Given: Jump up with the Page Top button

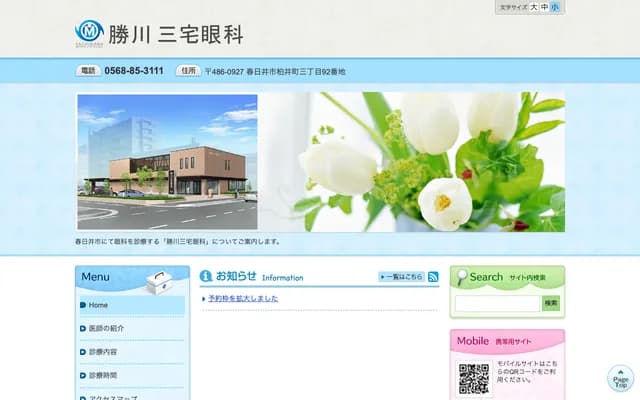Looking at the screenshot, I should [x=620, y=378].
